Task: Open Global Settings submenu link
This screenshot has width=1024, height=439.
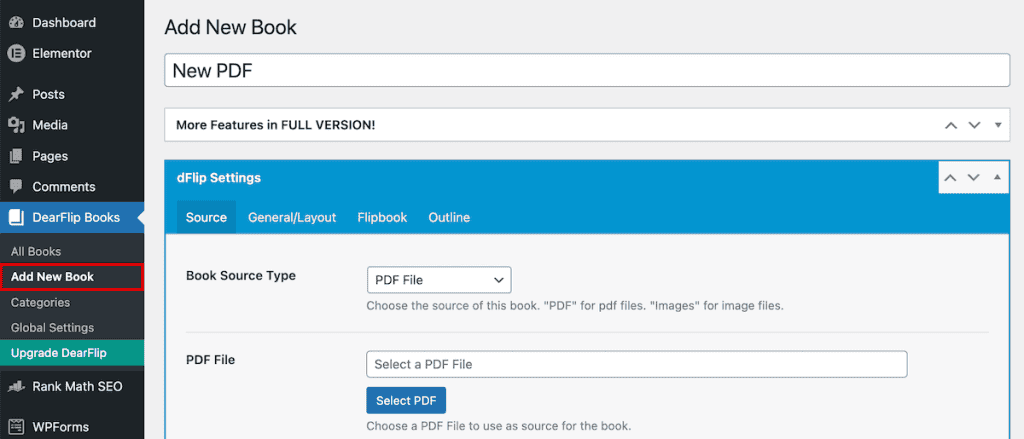Action: tap(52, 328)
